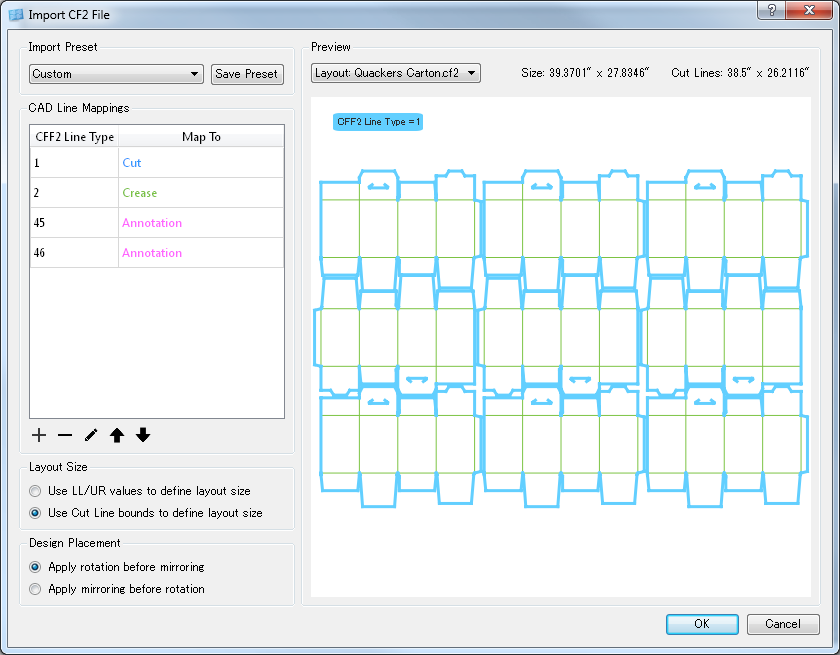Select Use LL/UR values layout size

(36, 491)
